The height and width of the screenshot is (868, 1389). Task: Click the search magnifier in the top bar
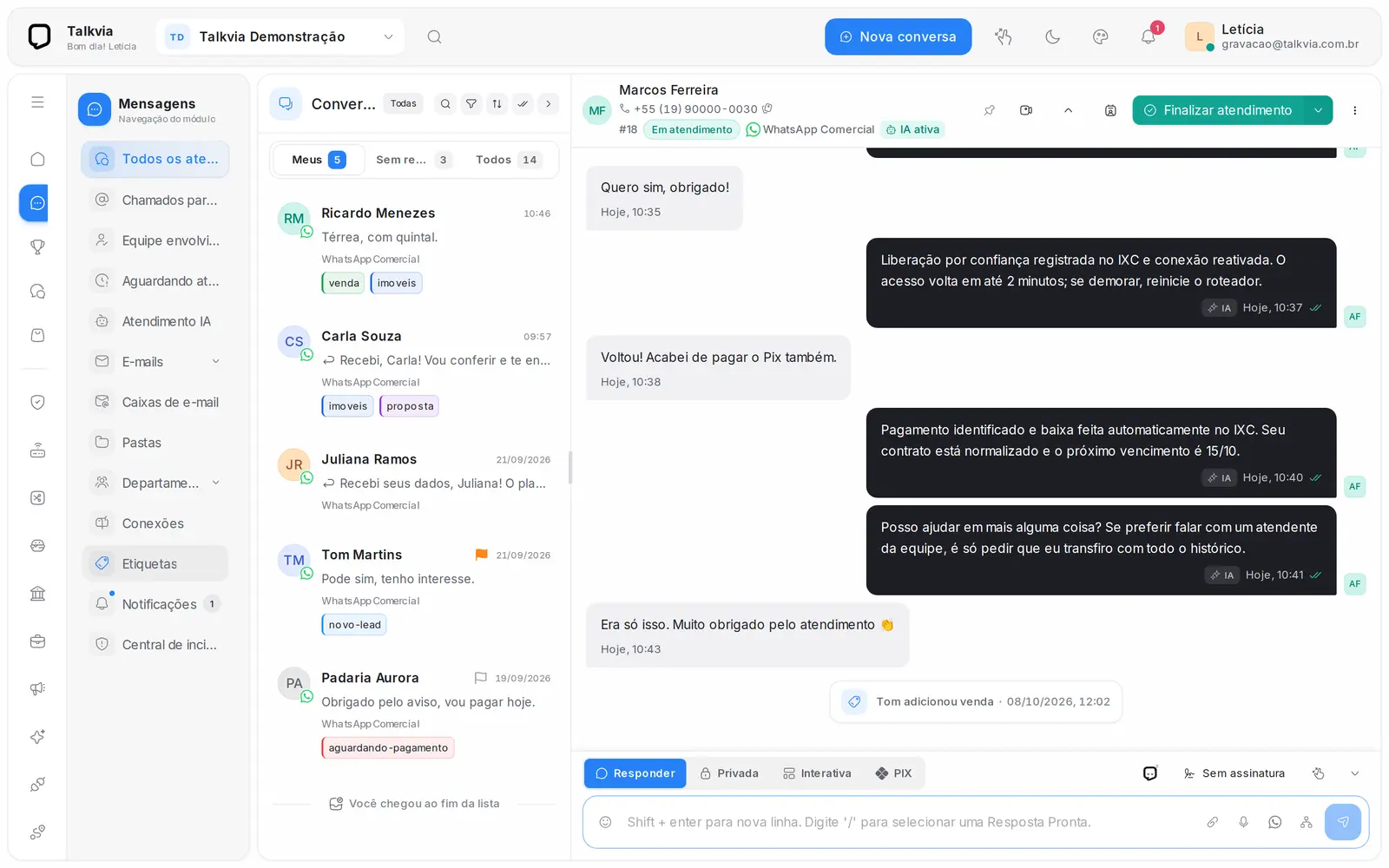(434, 36)
